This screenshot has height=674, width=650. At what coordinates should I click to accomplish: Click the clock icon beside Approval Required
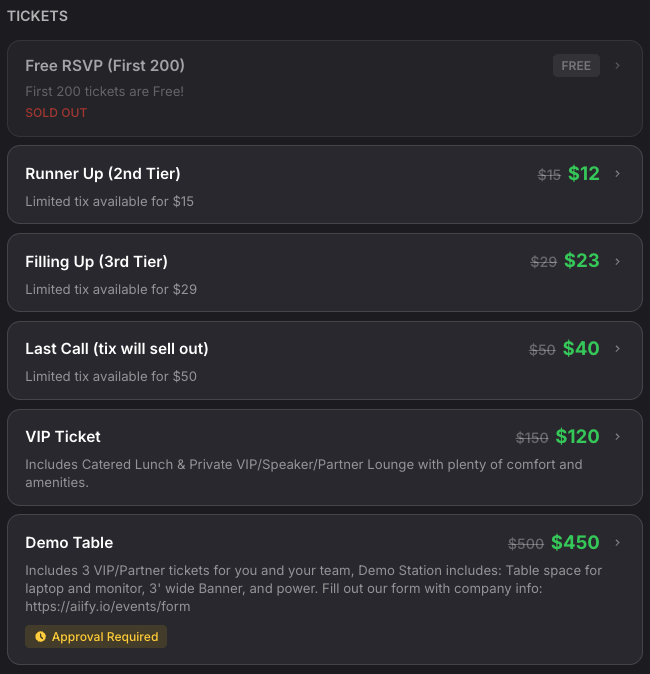[x=41, y=636]
